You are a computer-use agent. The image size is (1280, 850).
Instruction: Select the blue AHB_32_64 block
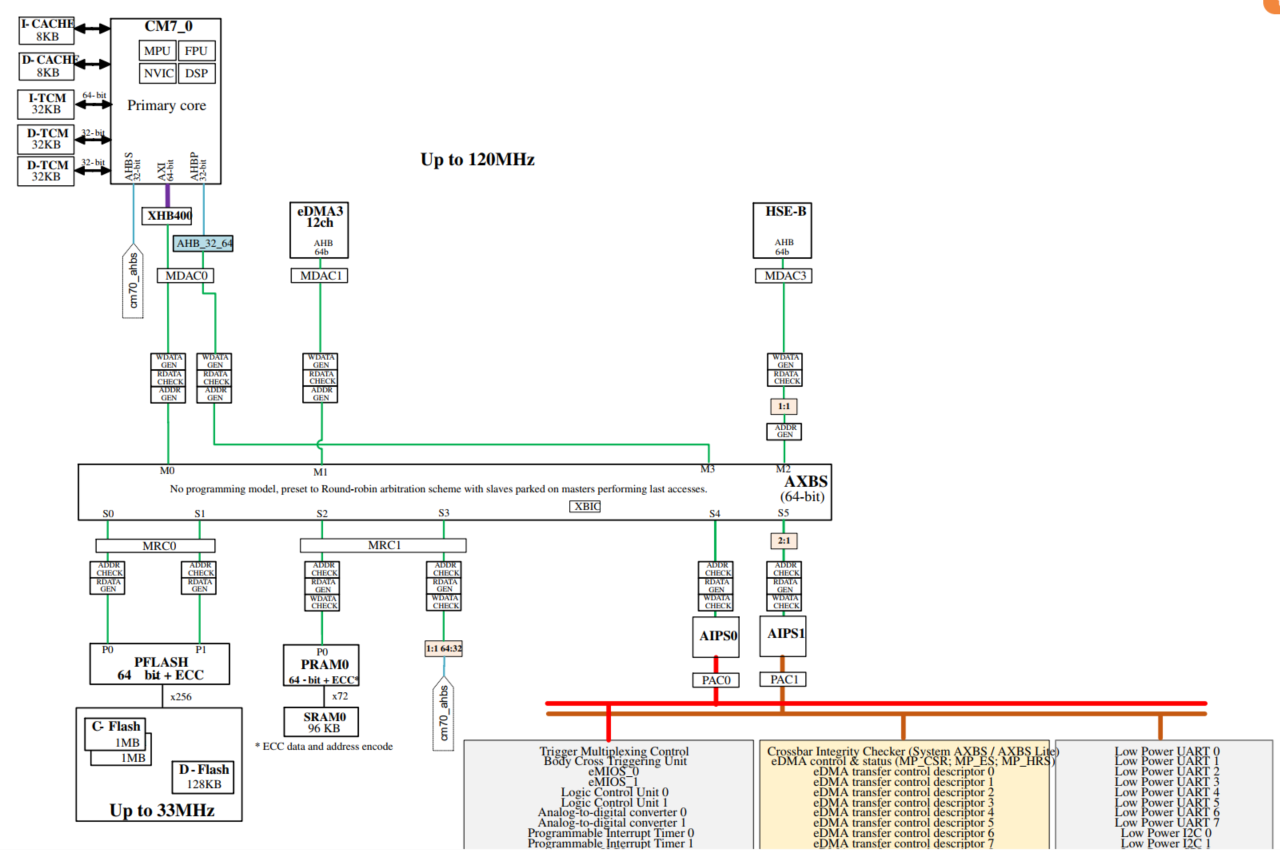click(x=204, y=243)
